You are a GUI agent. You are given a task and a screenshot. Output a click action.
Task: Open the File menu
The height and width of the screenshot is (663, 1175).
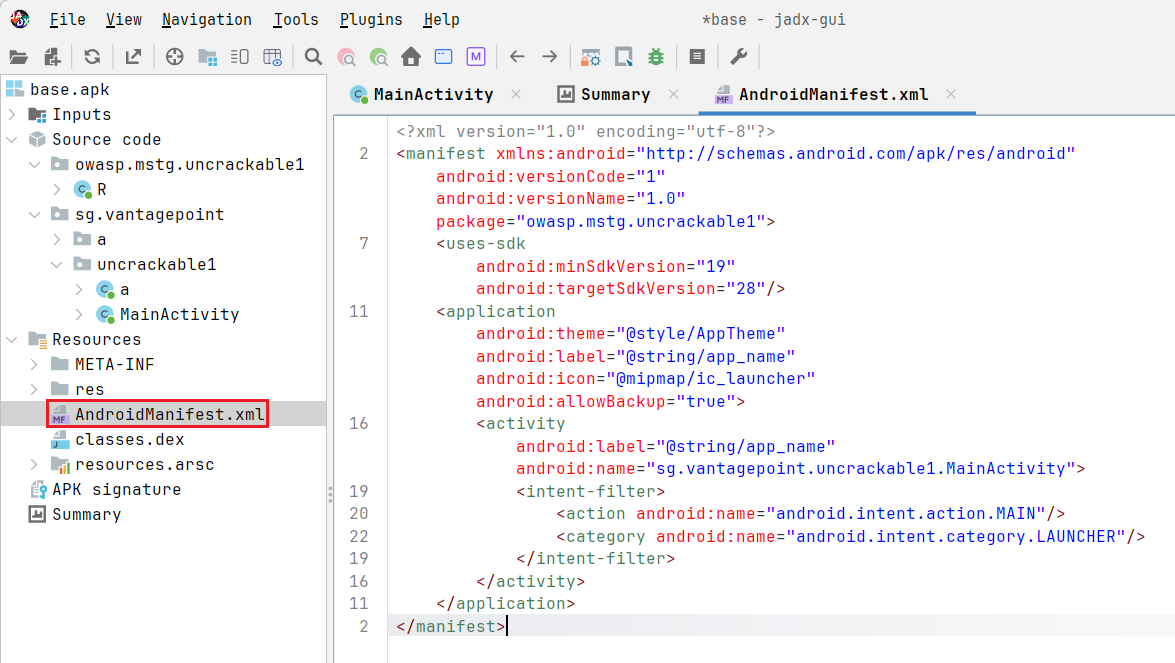[x=67, y=19]
